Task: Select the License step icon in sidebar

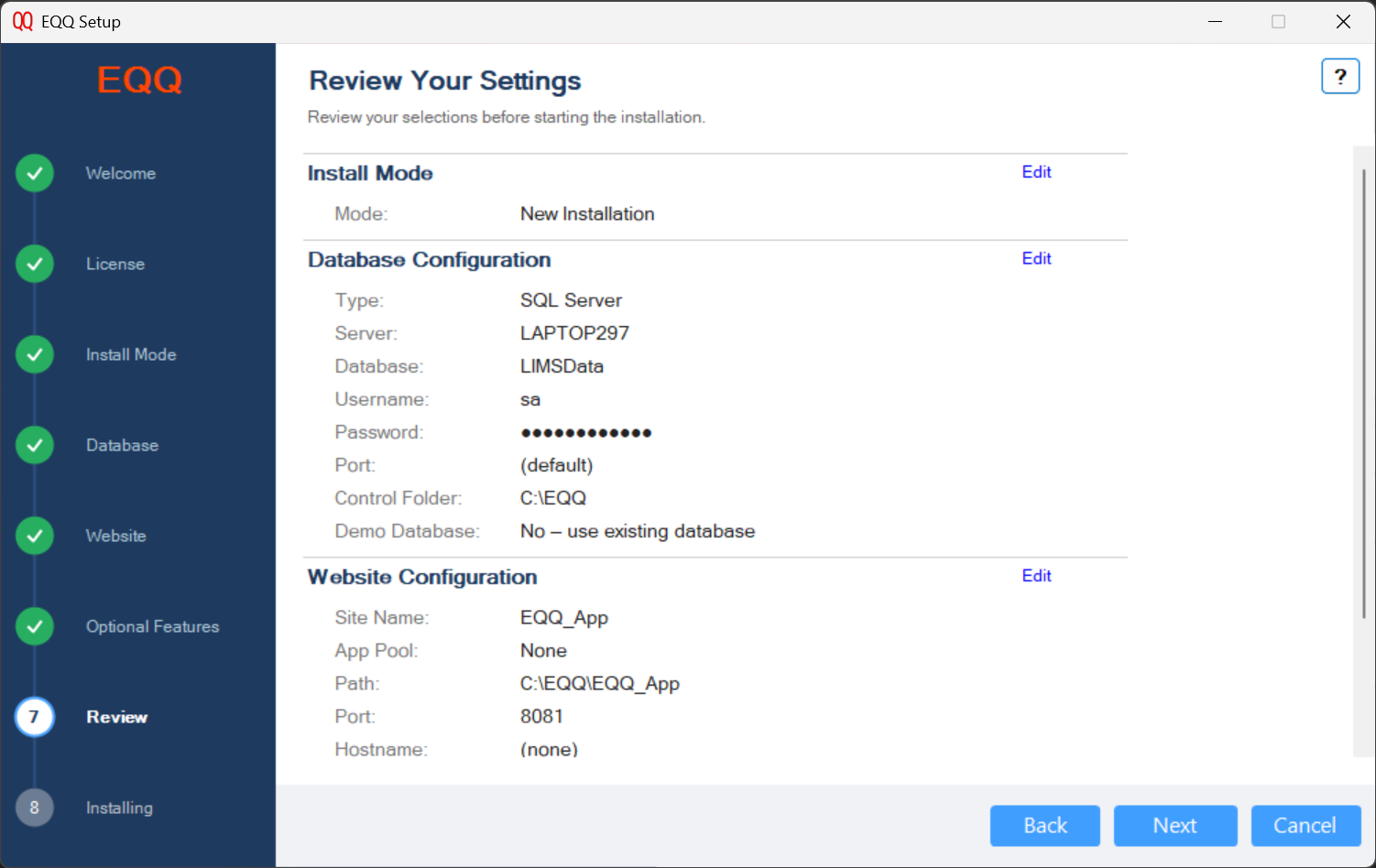Action: pyautogui.click(x=34, y=264)
